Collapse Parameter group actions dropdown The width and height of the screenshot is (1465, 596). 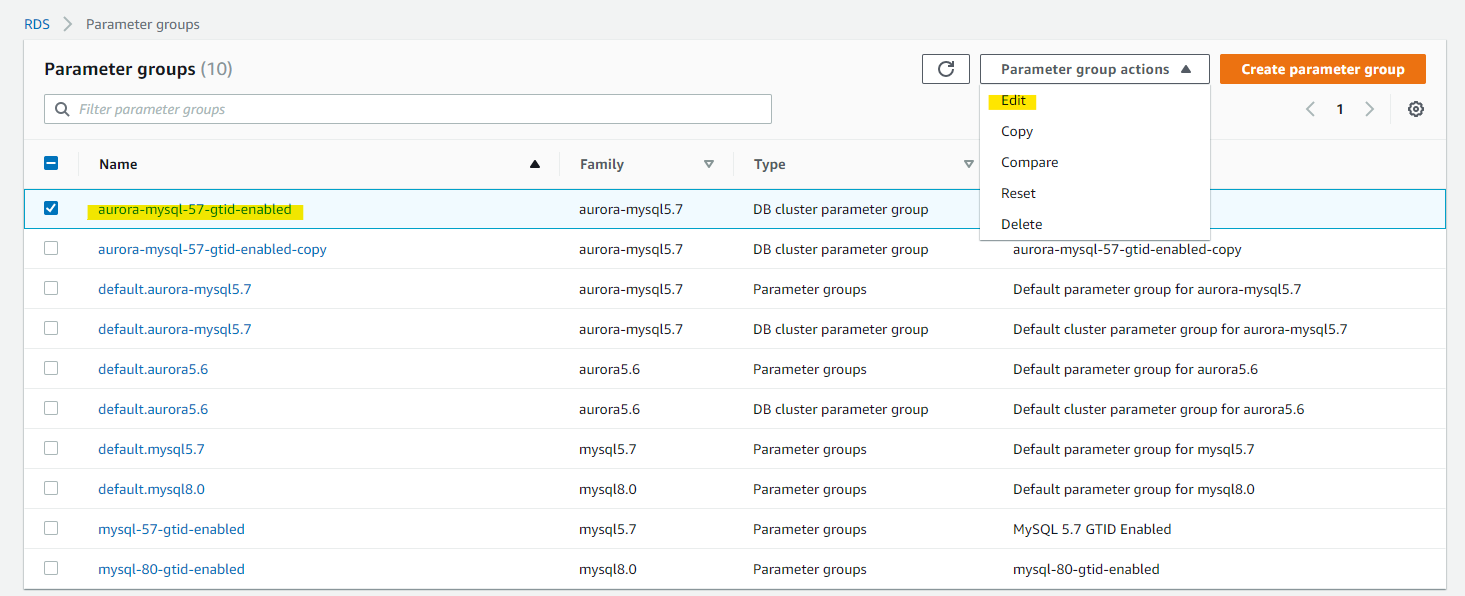pyautogui.click(x=1095, y=69)
